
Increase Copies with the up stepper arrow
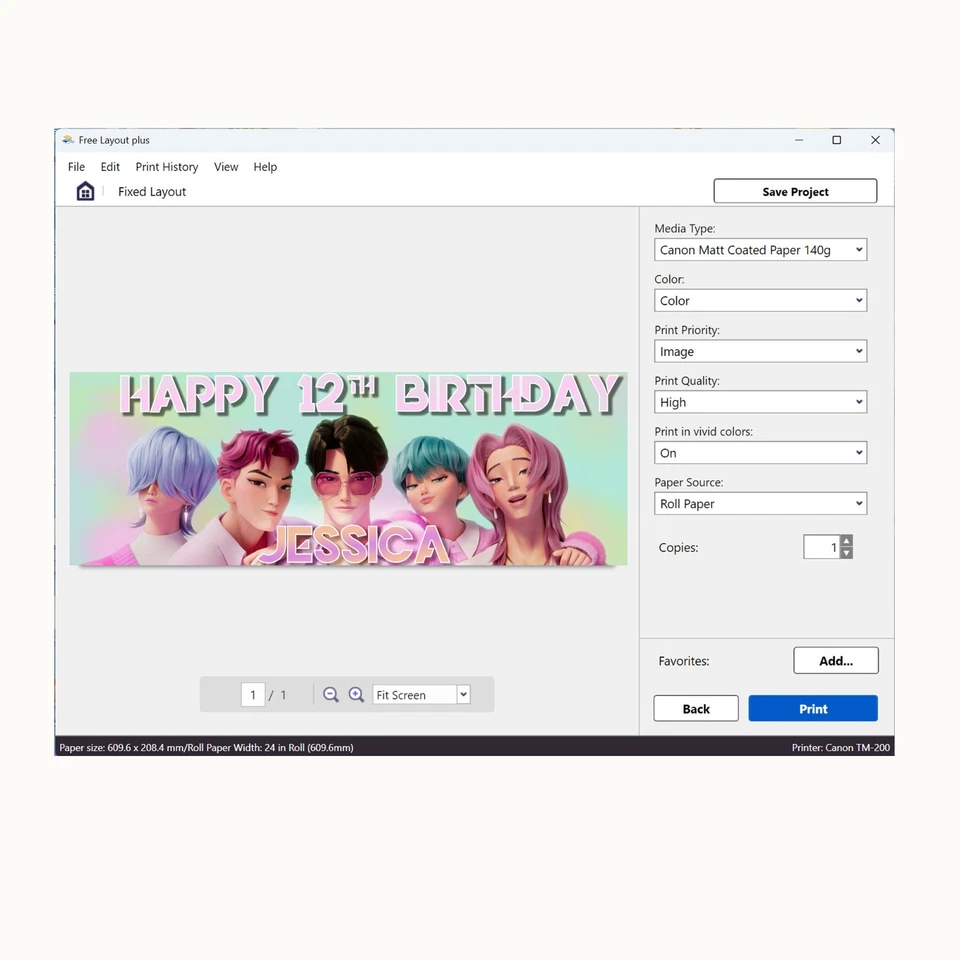tap(847, 541)
